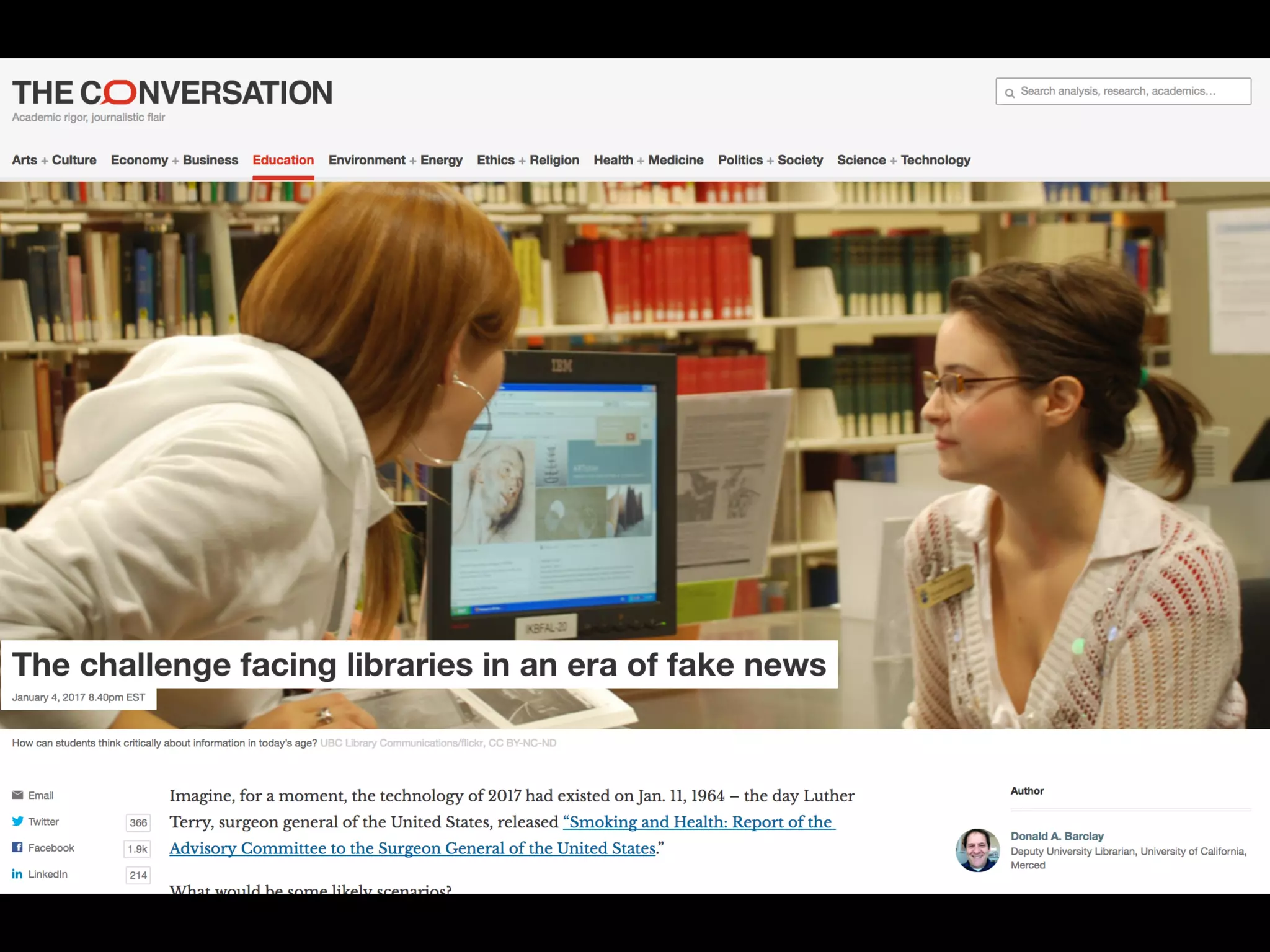Open the Economy + Business section

point(174,160)
